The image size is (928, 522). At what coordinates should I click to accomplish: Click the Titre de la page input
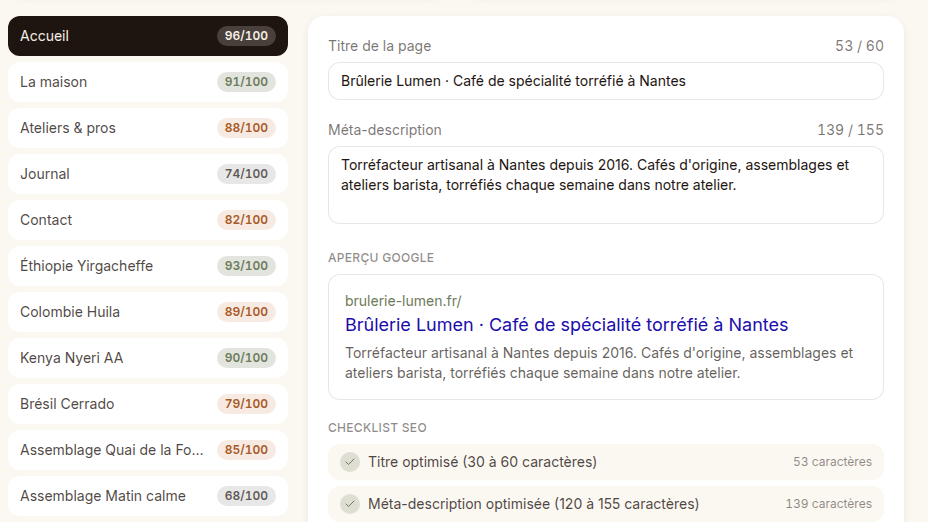pos(605,81)
